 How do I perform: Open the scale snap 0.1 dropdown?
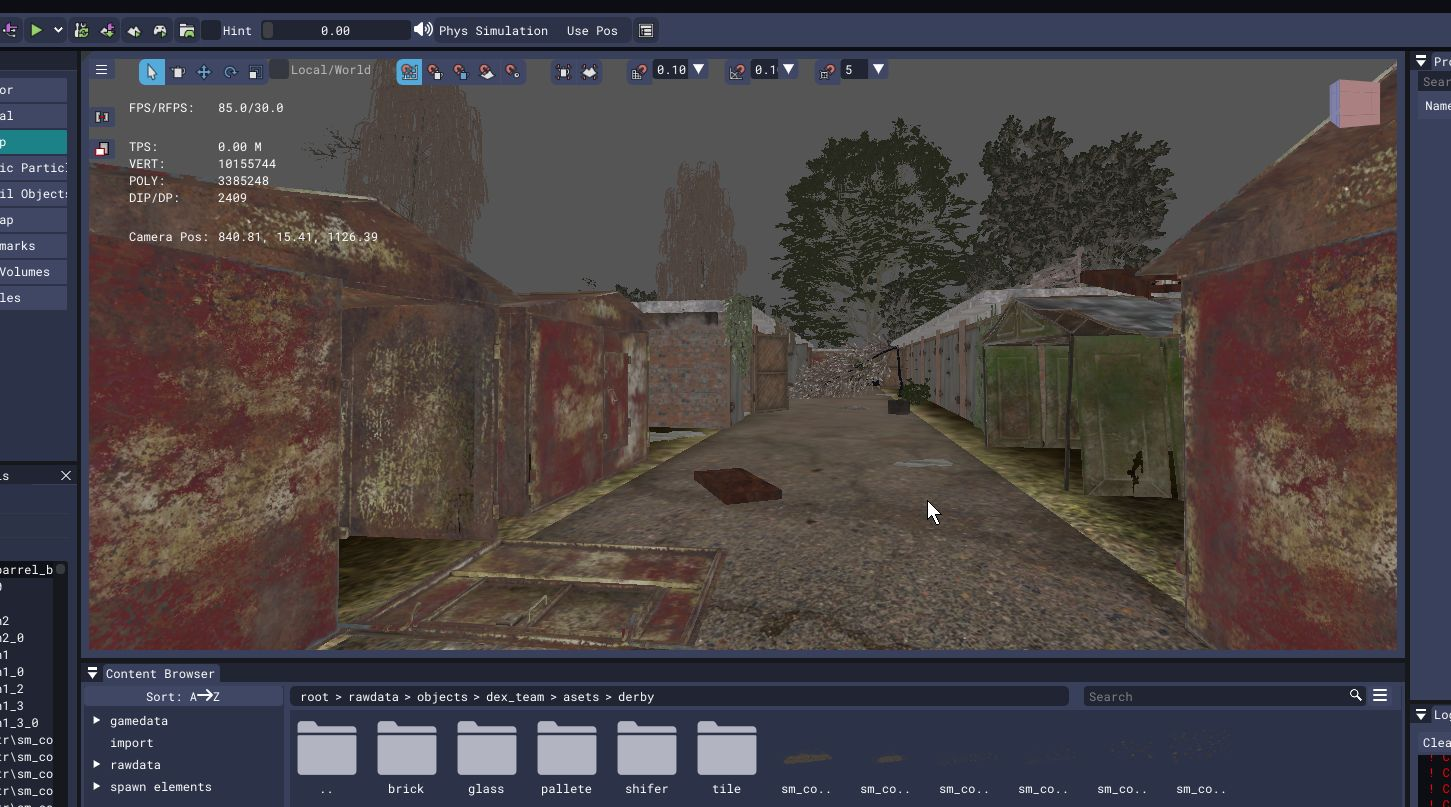pos(789,69)
